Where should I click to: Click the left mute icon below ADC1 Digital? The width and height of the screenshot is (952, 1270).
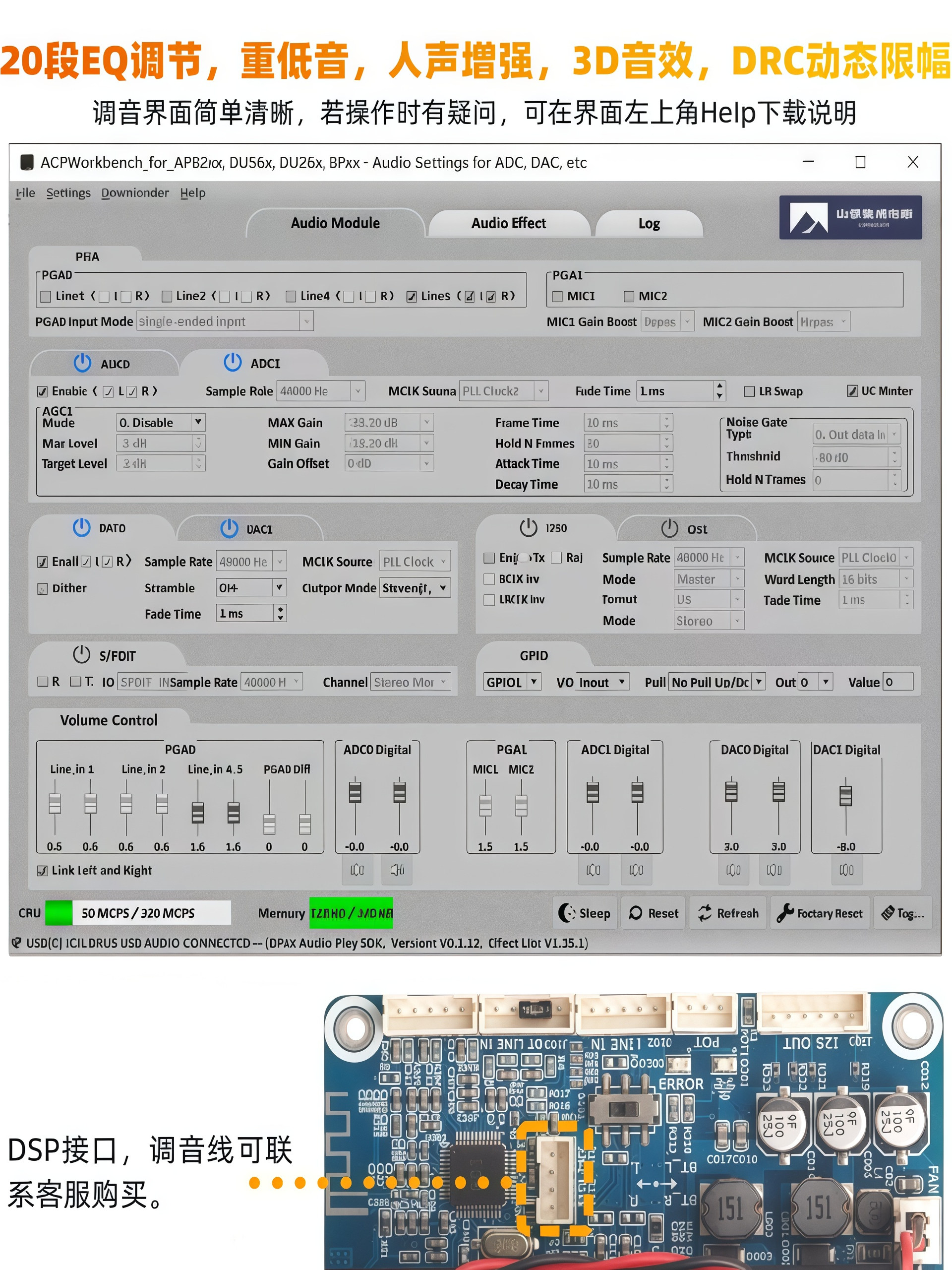point(593,870)
